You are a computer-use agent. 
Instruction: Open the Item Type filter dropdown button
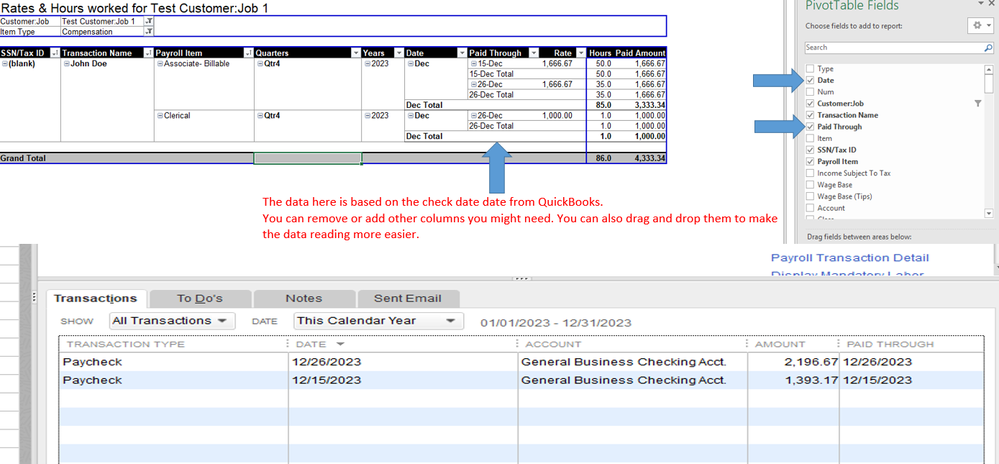pyautogui.click(x=149, y=31)
